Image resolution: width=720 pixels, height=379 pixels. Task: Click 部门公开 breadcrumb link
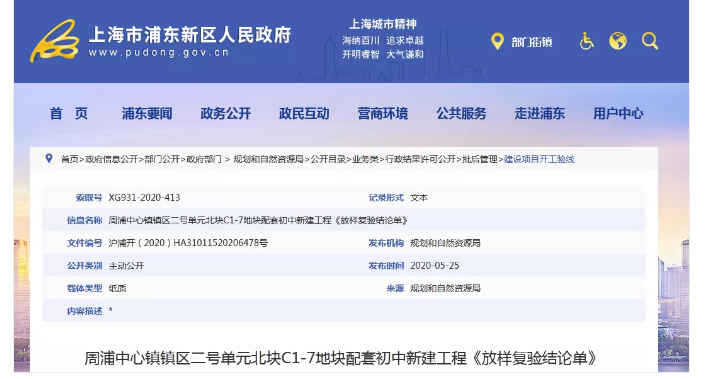pos(162,159)
